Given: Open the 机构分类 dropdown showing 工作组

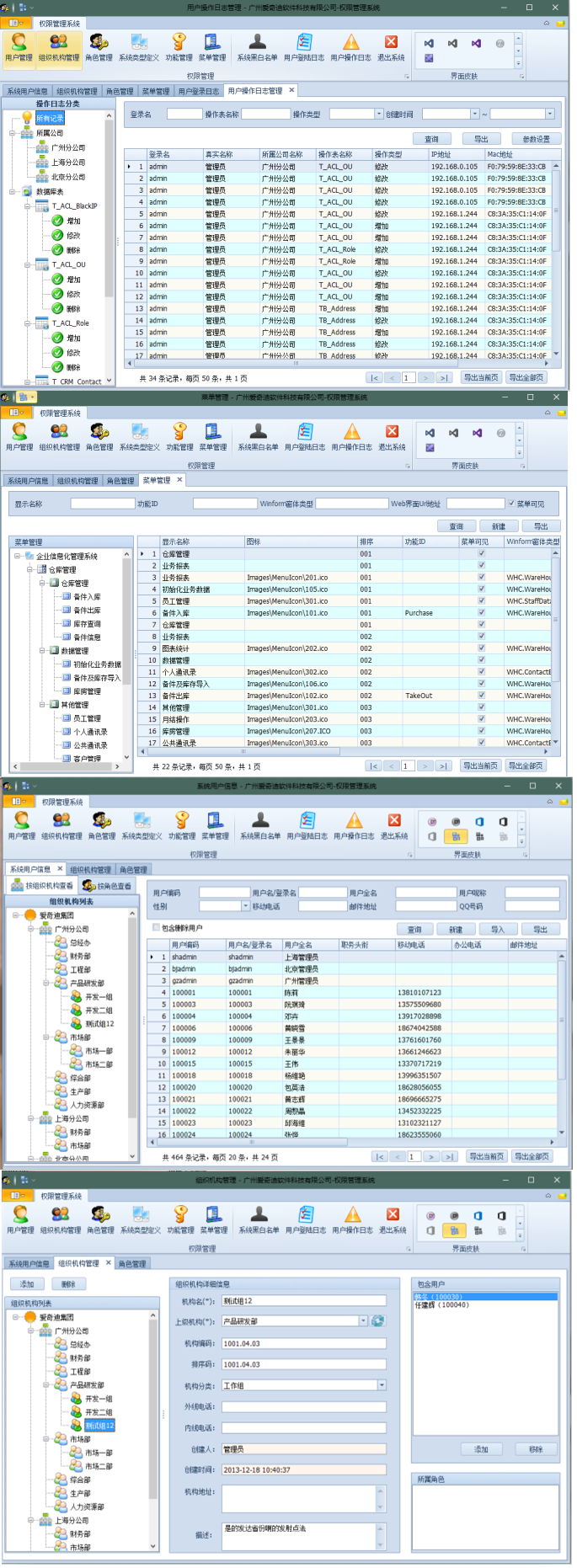Looking at the screenshot, I should (382, 1385).
